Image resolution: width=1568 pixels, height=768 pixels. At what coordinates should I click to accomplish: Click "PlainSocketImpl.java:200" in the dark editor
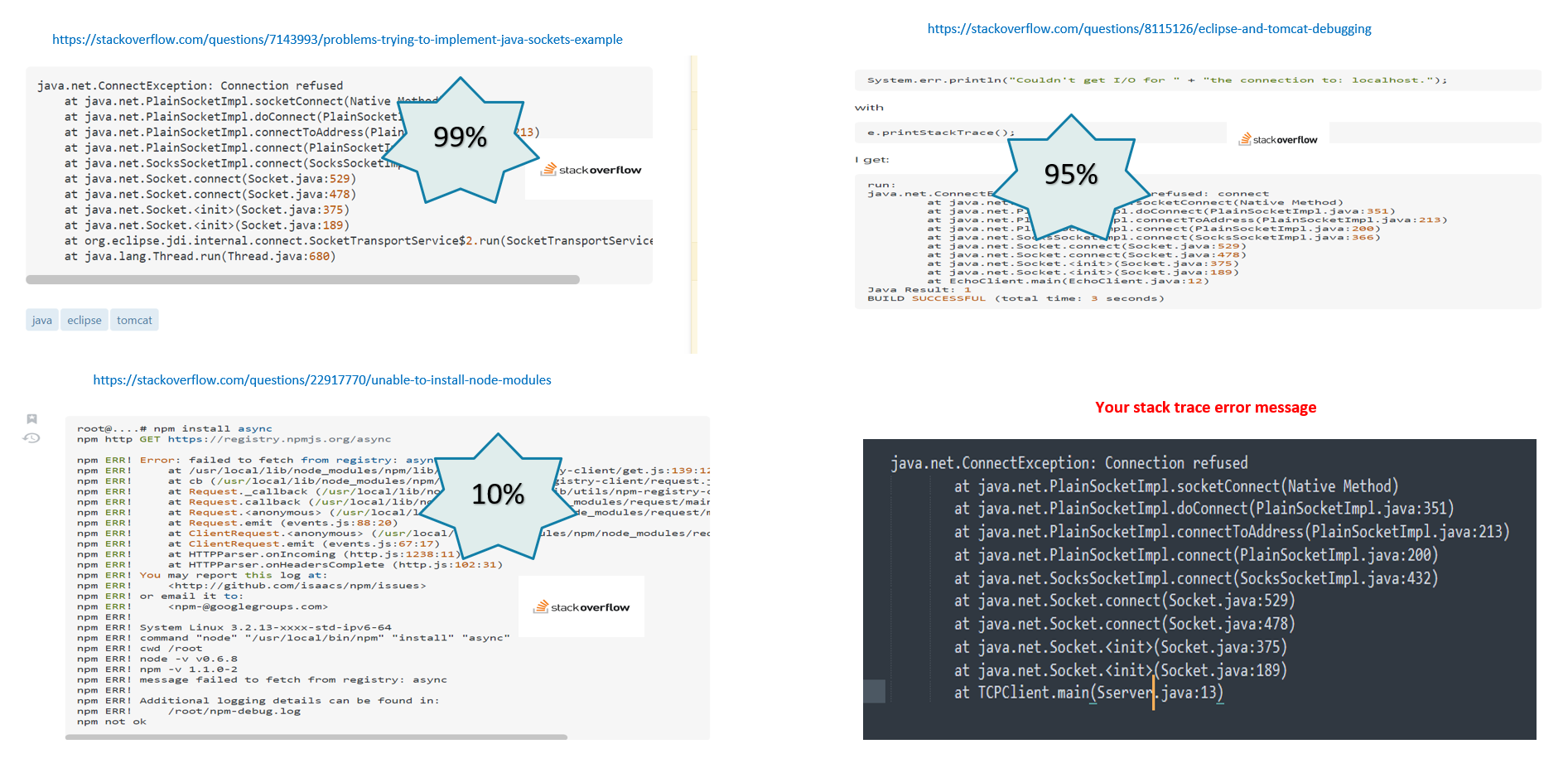1335,555
